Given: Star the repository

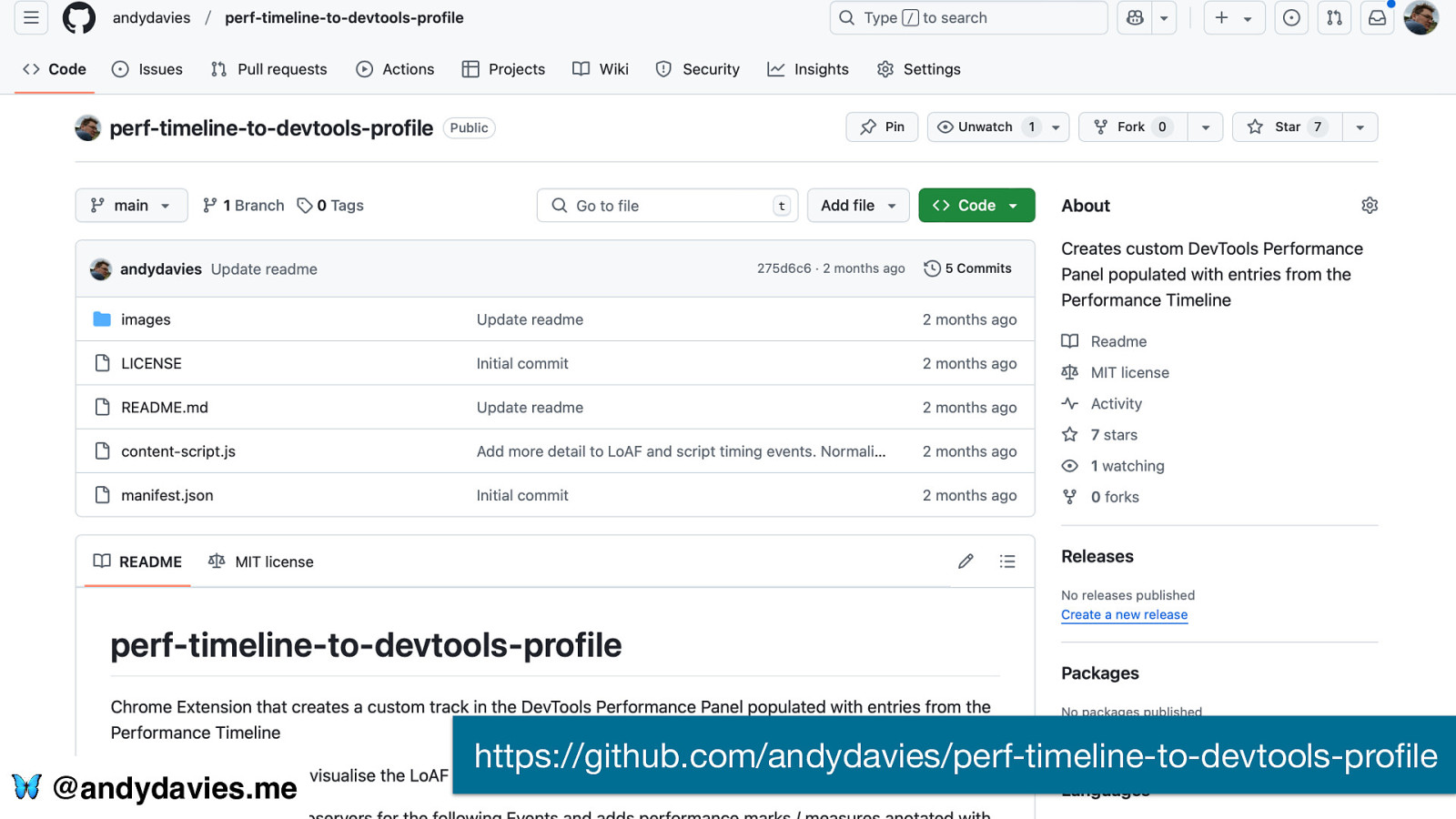Looking at the screenshot, I should pyautogui.click(x=1288, y=127).
